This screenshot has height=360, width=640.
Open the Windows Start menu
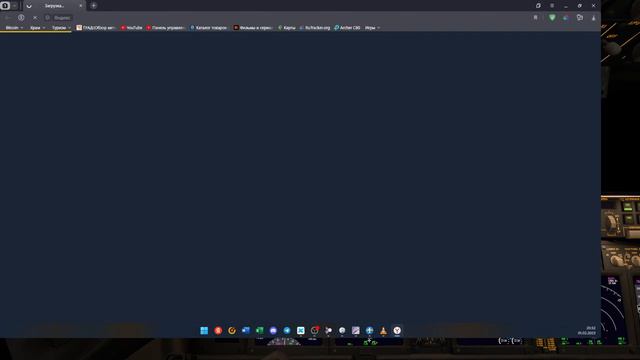[204, 331]
